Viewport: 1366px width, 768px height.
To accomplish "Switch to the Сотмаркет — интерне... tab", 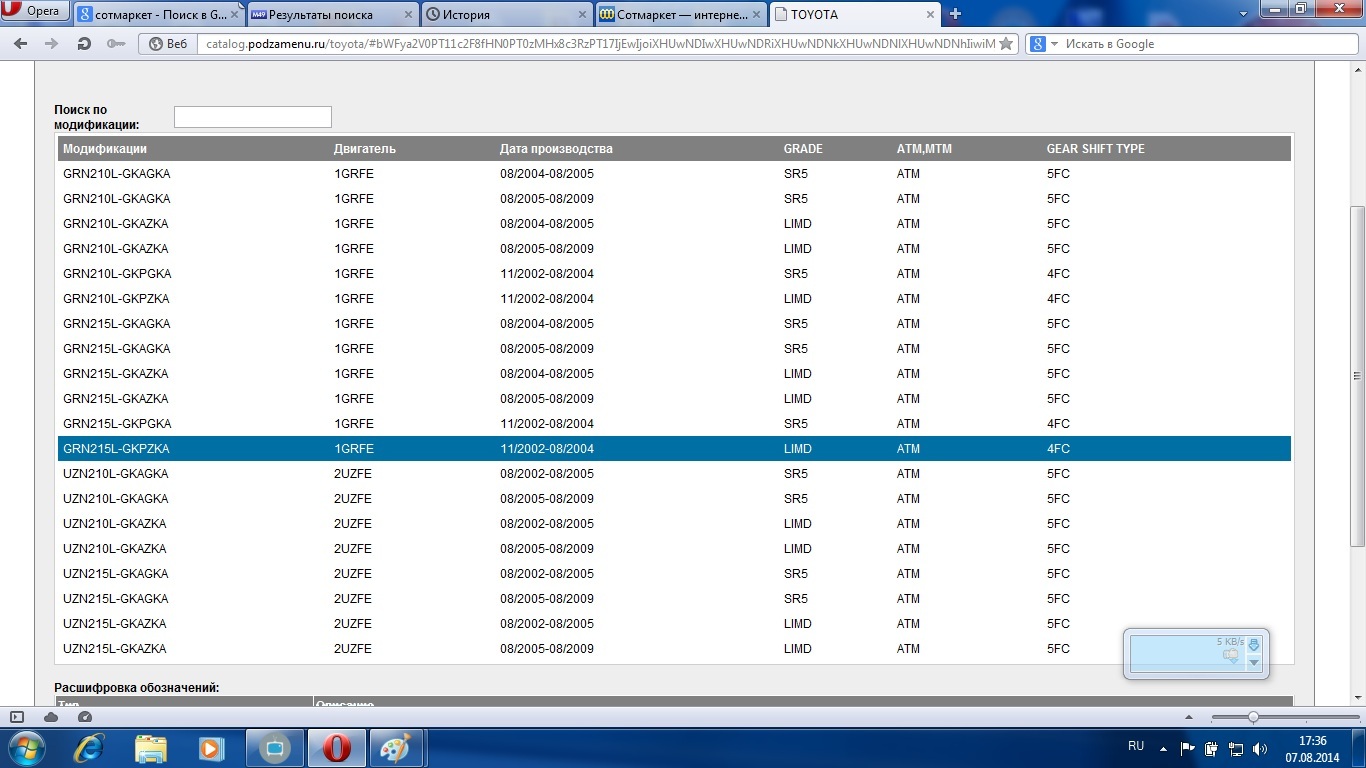I will pyautogui.click(x=679, y=14).
